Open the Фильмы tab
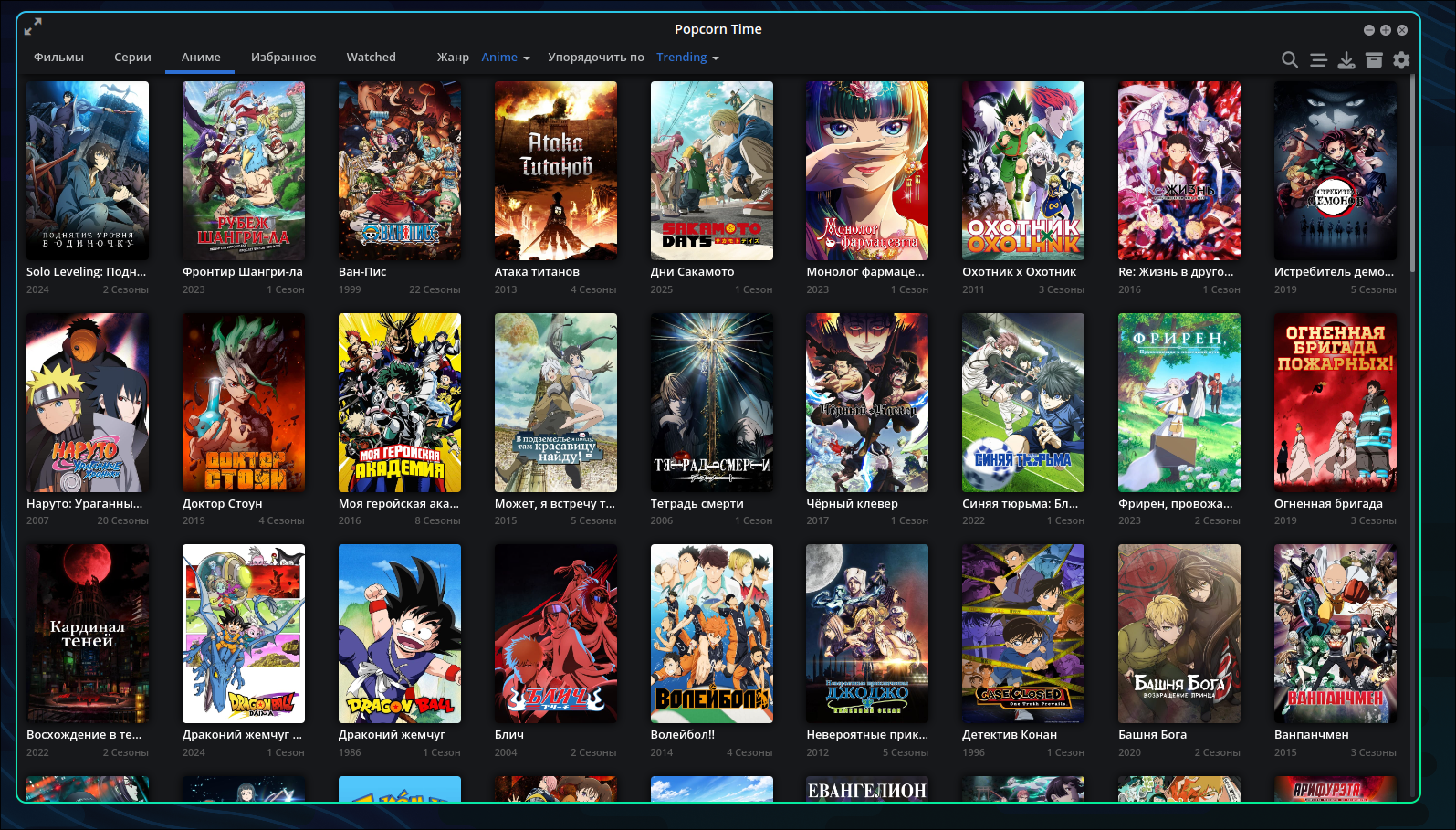Screen dimensions: 1456x830 (58, 57)
